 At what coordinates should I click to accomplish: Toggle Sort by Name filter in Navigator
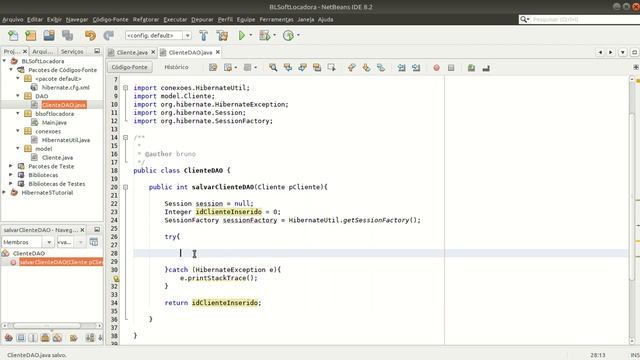(x=90, y=338)
